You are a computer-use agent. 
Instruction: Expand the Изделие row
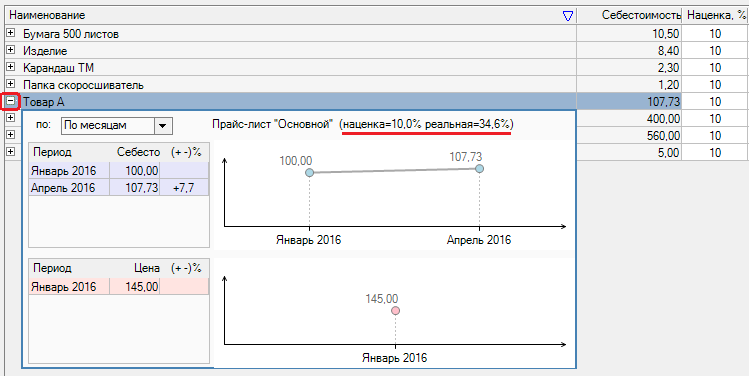point(11,50)
